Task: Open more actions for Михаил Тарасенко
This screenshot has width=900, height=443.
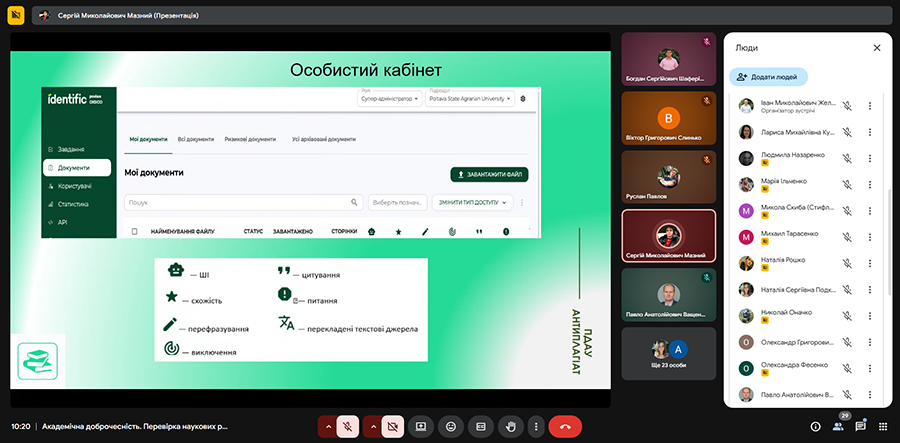Action: coord(870,237)
